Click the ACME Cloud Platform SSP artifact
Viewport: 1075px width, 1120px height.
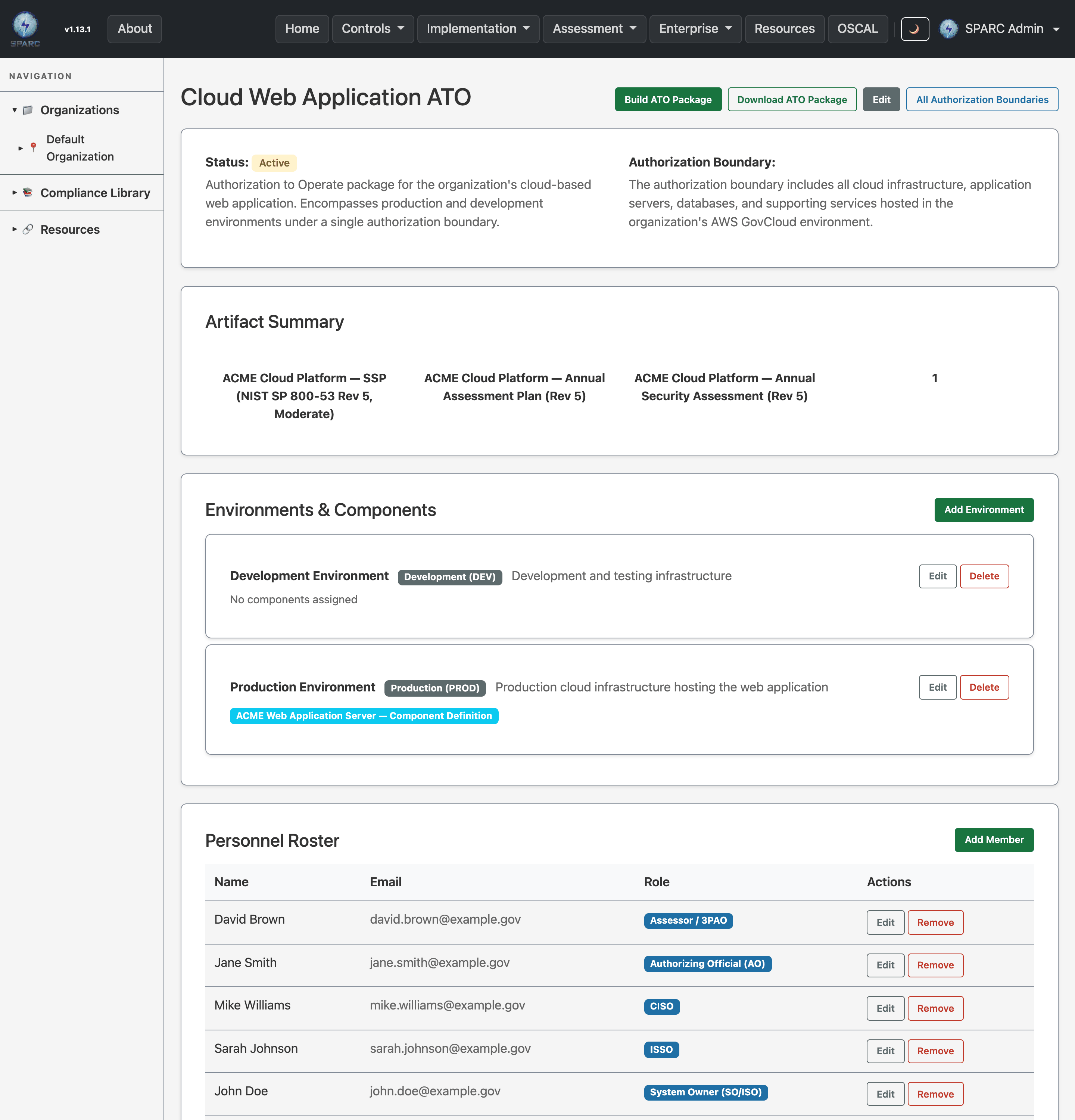pos(304,396)
